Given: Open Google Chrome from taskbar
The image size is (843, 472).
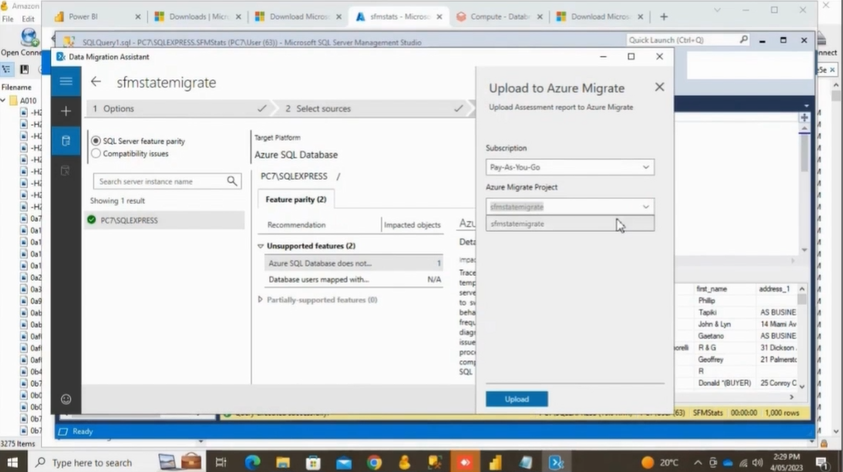Looking at the screenshot, I should (374, 462).
